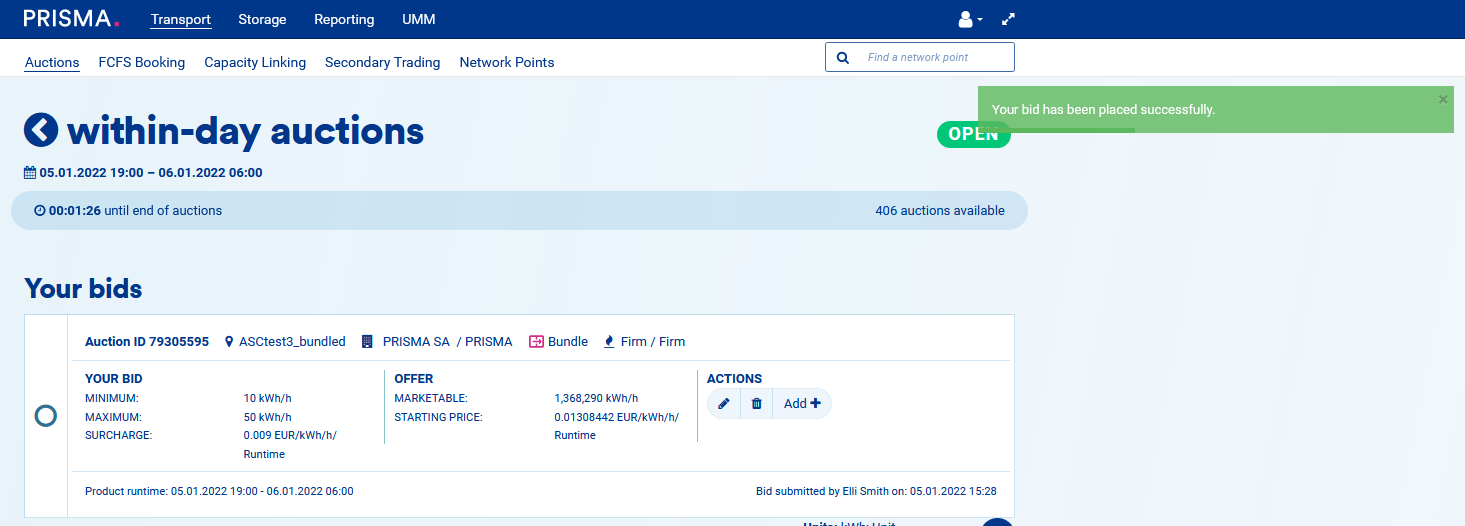Viewport: 1465px width, 526px height.
Task: Click the Bundle icon in bid header
Action: (536, 342)
